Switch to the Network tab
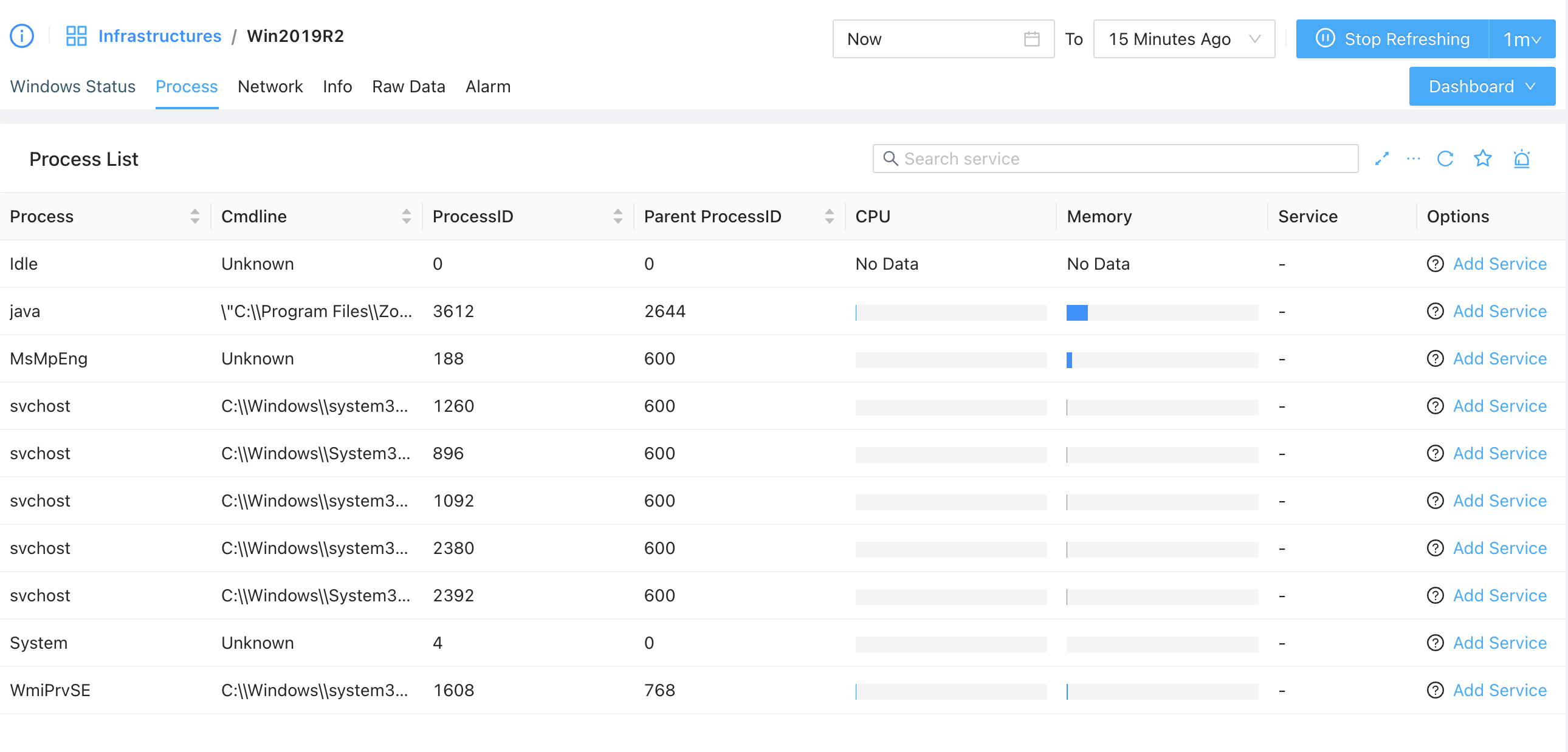The width and height of the screenshot is (1568, 752). [x=270, y=86]
